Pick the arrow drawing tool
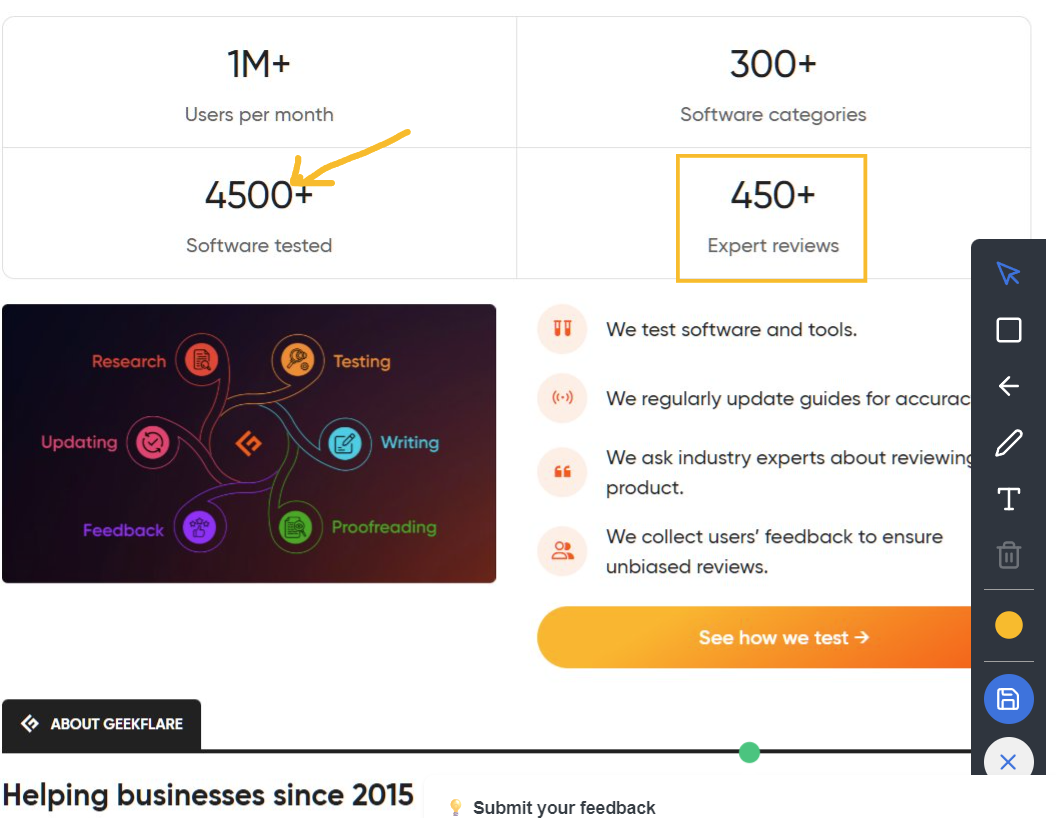Image resolution: width=1056 pixels, height=818 pixels. (x=1008, y=386)
